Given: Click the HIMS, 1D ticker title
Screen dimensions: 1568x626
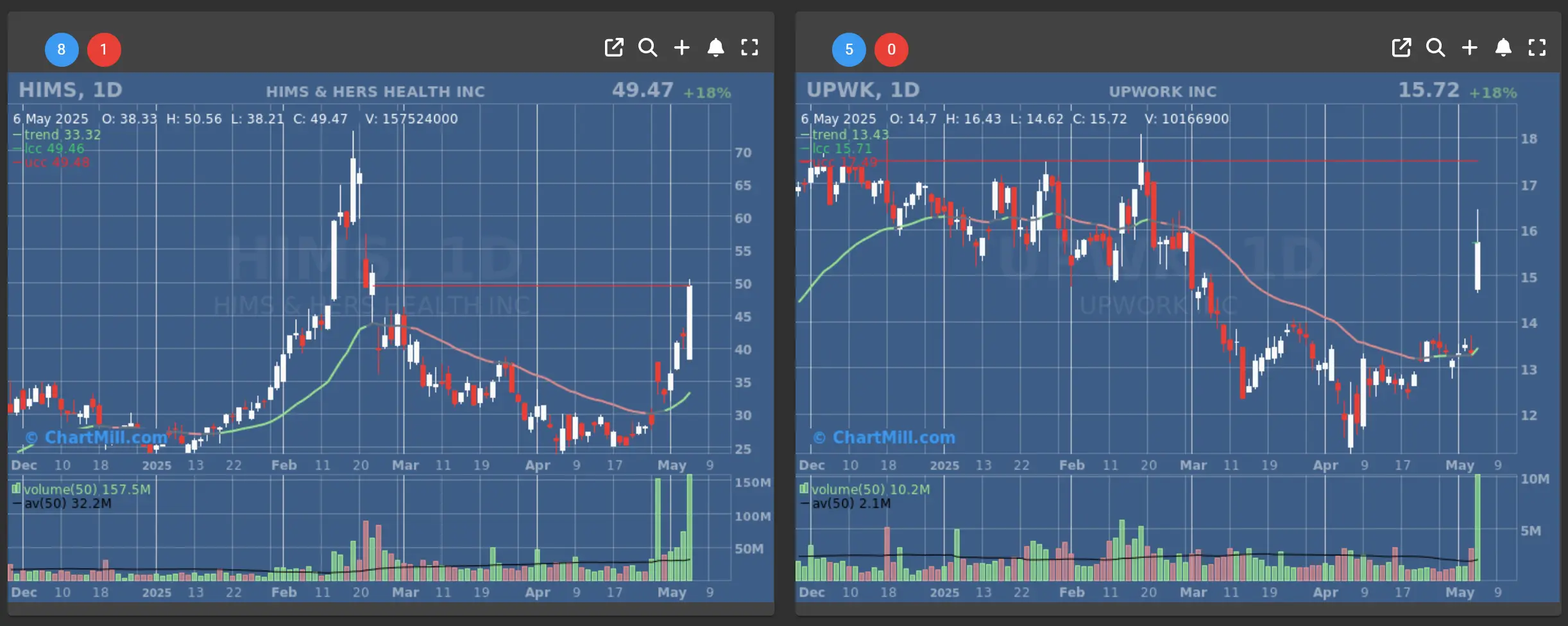Looking at the screenshot, I should (71, 91).
